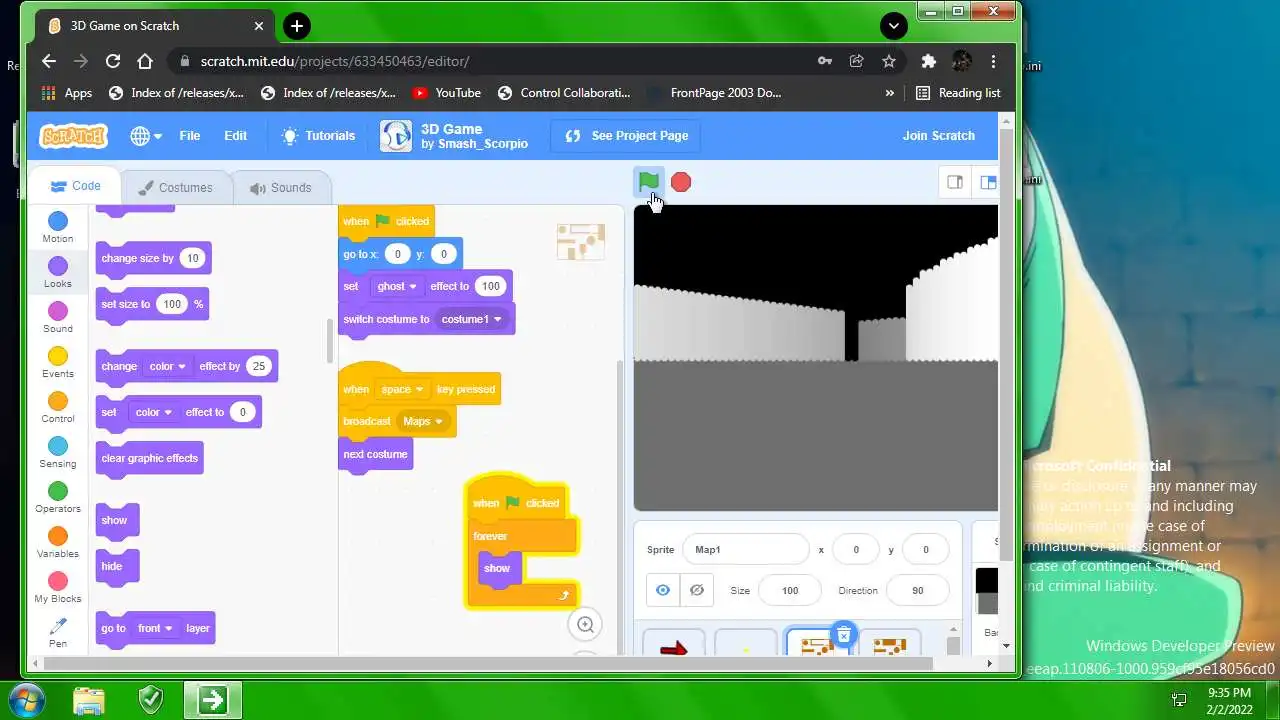
Task: Open the Edit menu
Action: [x=235, y=136]
